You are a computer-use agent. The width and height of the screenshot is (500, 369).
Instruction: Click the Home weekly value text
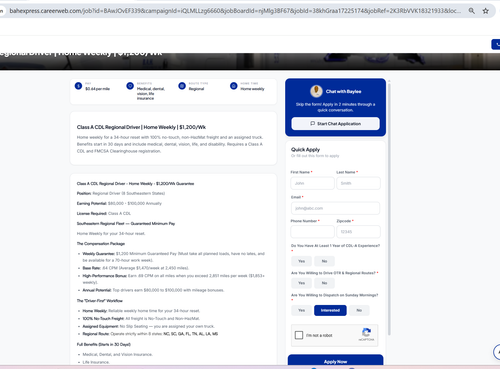pyautogui.click(x=252, y=89)
